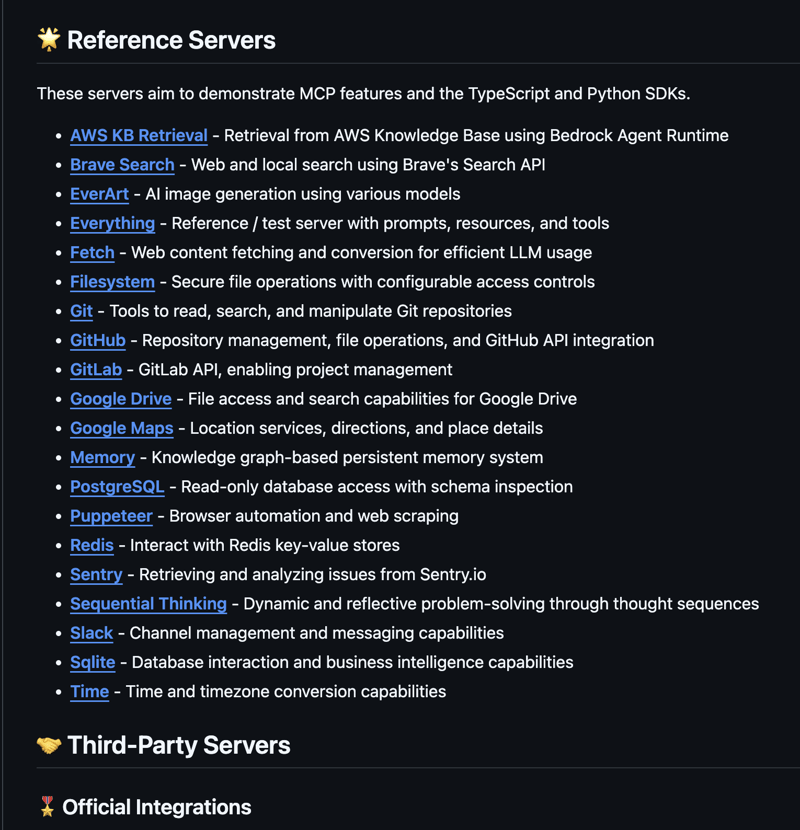
Task: Open the Sqlite link
Action: pyautogui.click(x=92, y=662)
